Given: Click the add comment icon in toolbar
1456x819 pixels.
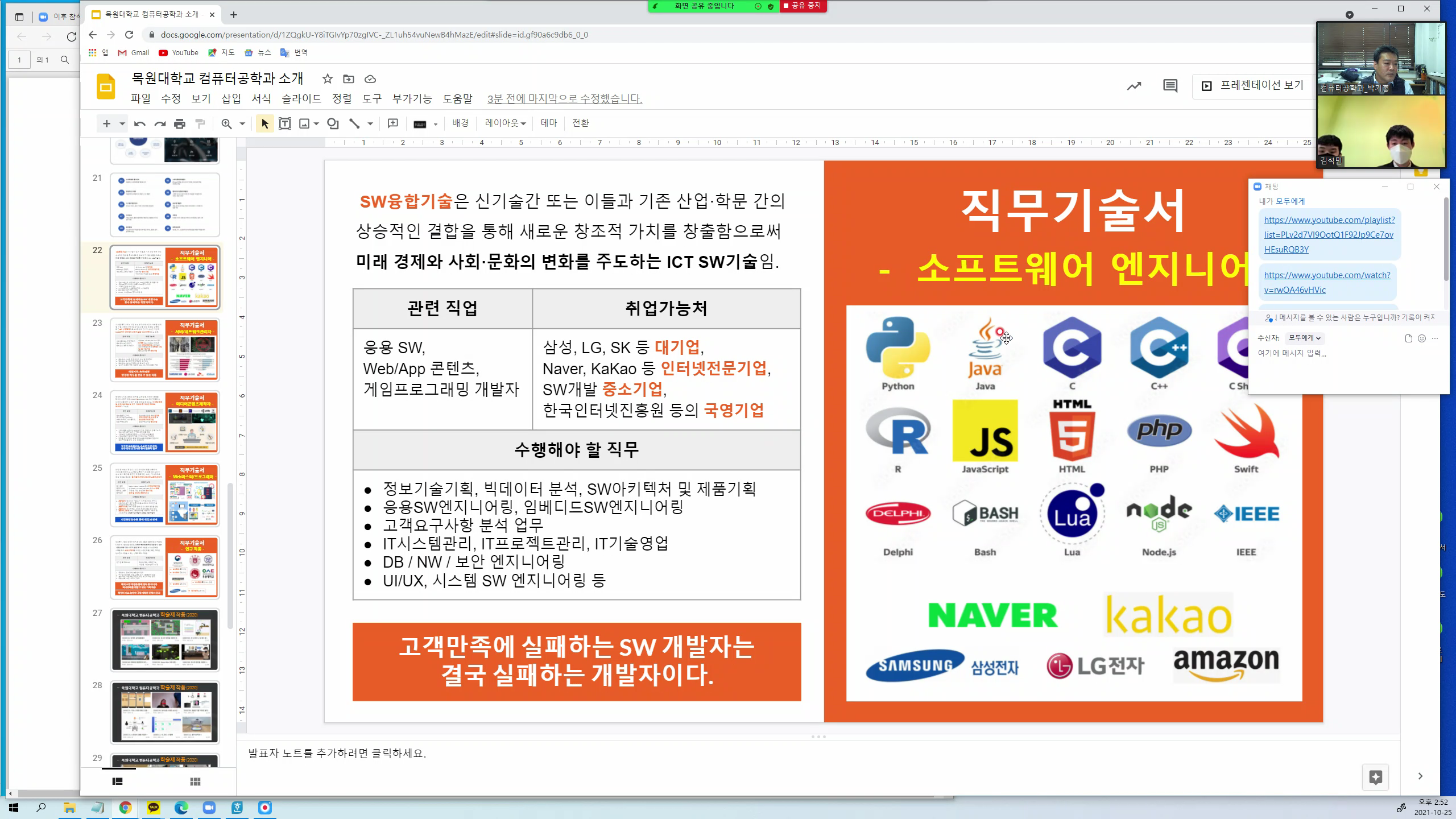Looking at the screenshot, I should [392, 123].
